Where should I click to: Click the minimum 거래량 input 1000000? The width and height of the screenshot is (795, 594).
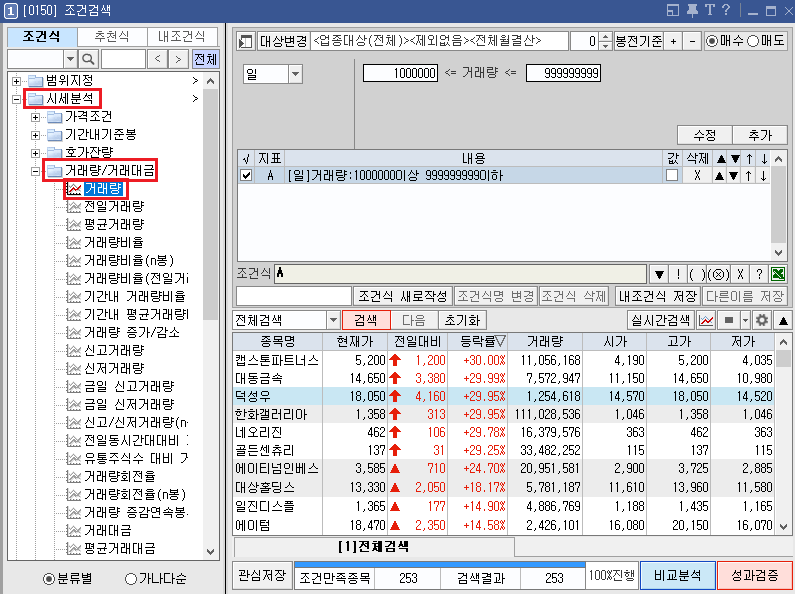400,73
